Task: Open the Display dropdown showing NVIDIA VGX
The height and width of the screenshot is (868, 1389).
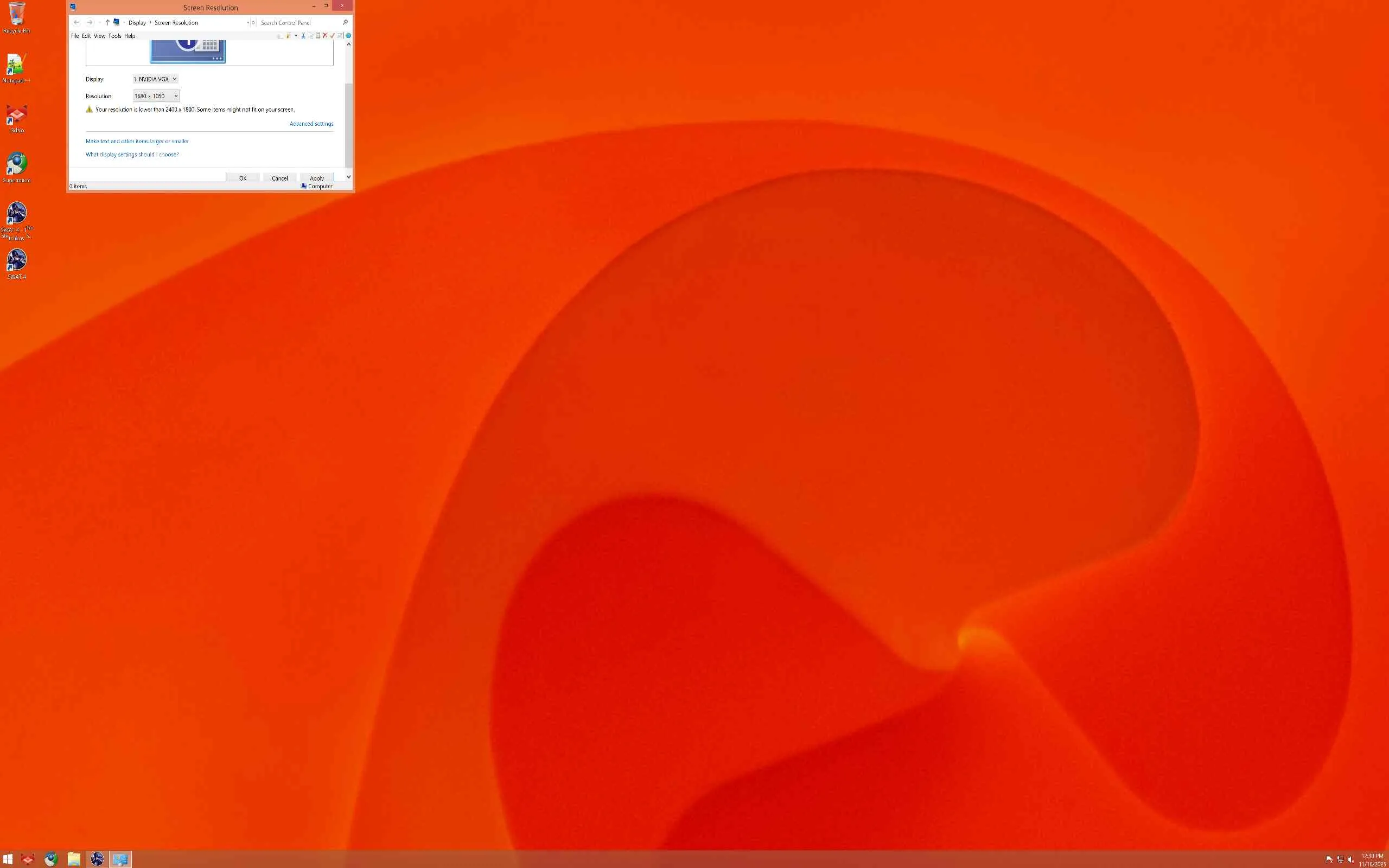Action: point(156,79)
